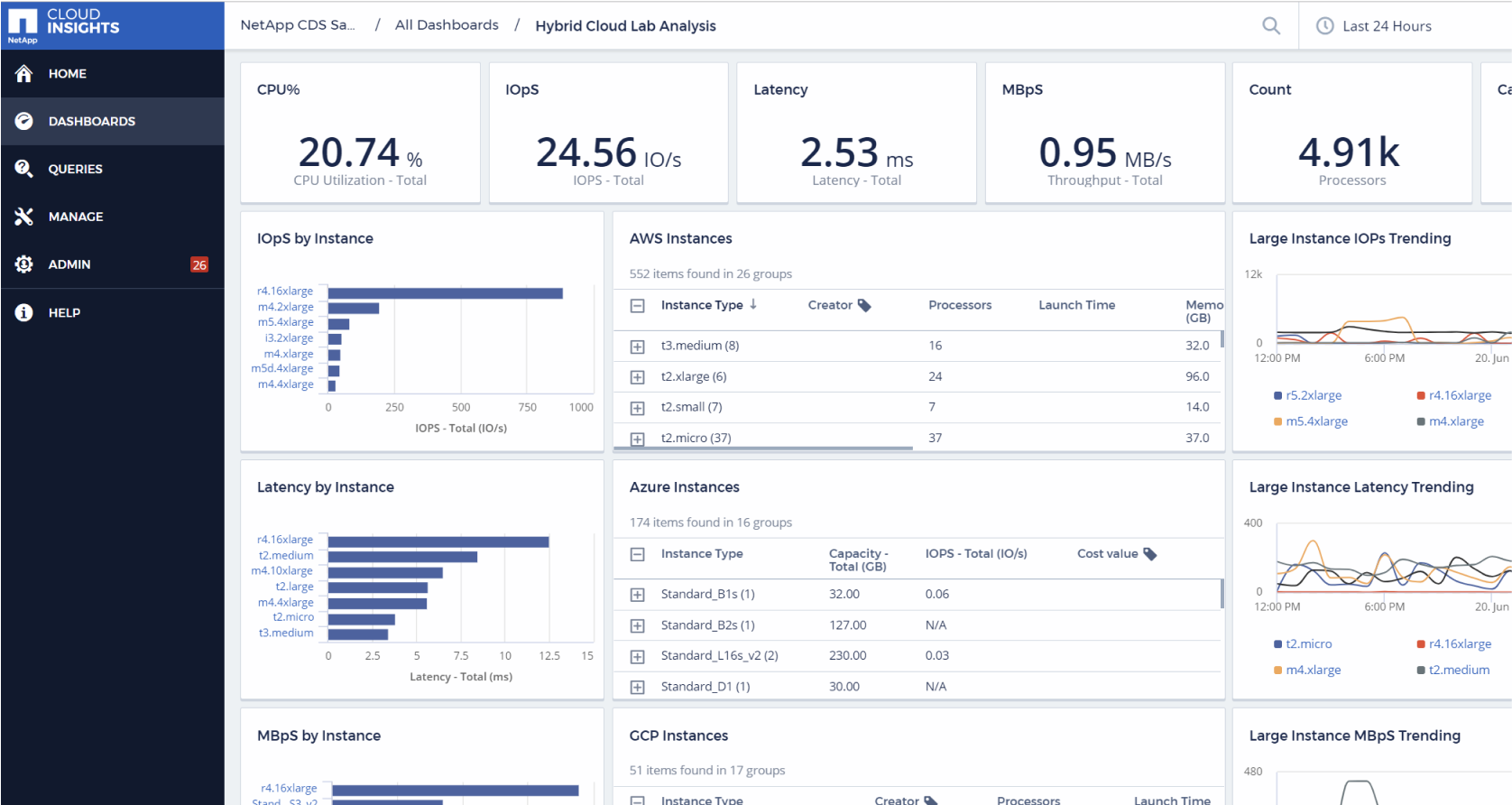Click r4.16xlarge bar in IOpS by Instance
This screenshot has height=805, width=1512.
[x=446, y=293]
